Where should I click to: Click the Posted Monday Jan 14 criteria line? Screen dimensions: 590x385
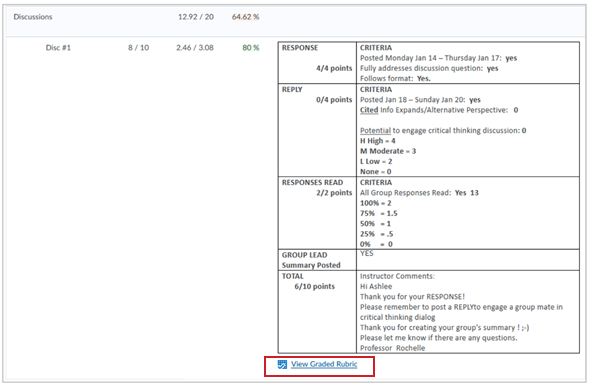(438, 58)
